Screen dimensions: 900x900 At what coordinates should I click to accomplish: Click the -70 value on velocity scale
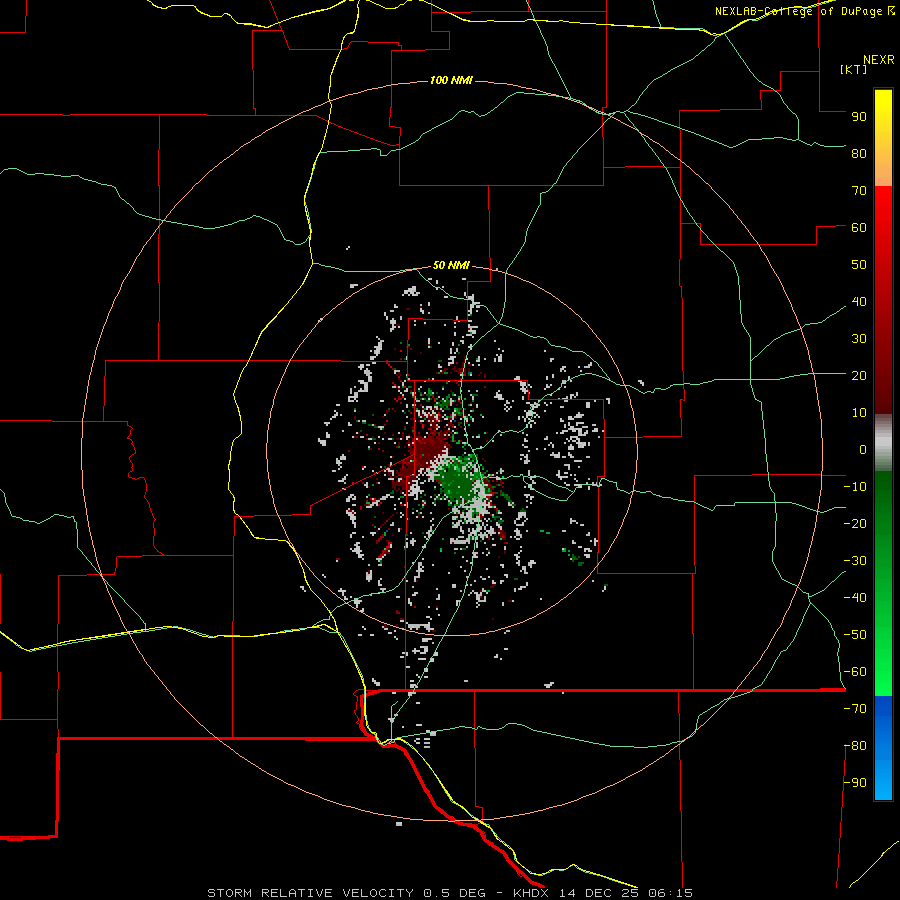(855, 709)
